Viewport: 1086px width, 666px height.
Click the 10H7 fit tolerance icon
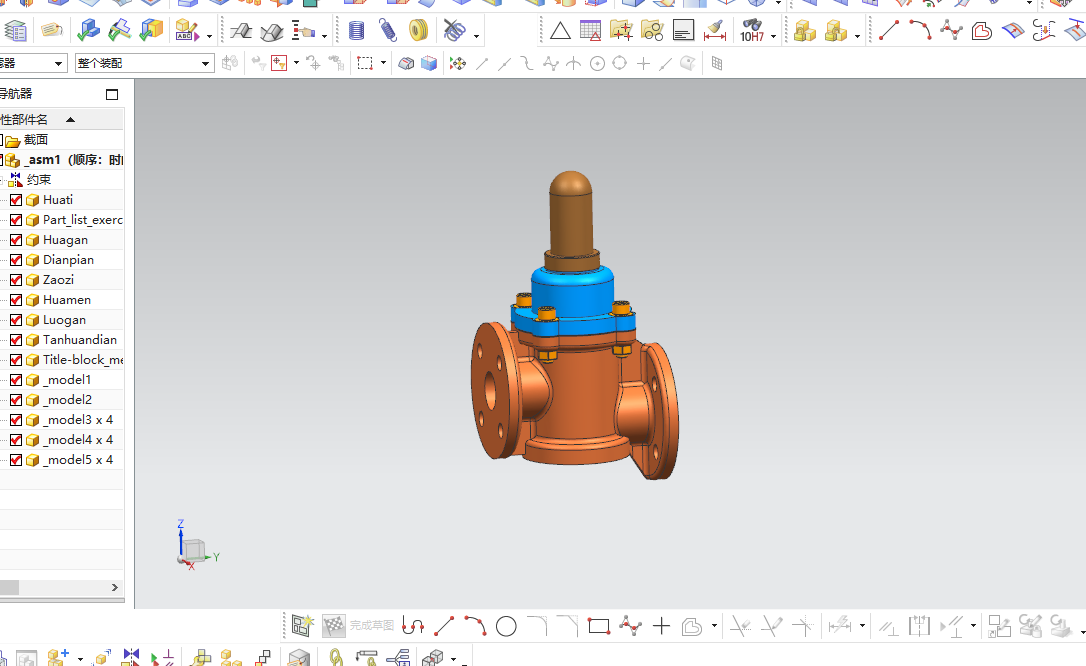click(752, 31)
